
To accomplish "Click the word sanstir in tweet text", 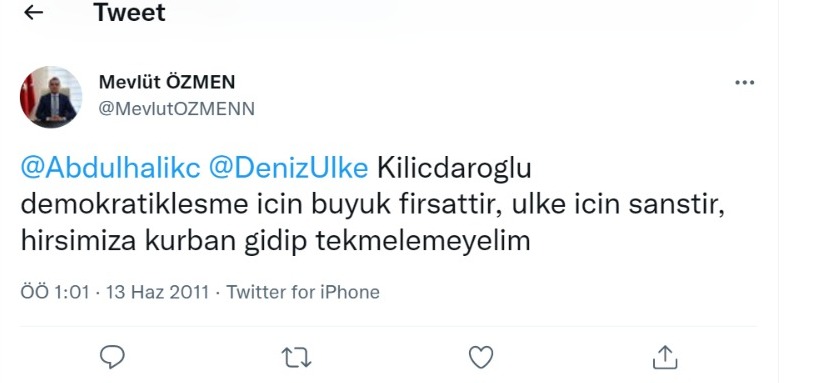I will pyautogui.click(x=676, y=205).
